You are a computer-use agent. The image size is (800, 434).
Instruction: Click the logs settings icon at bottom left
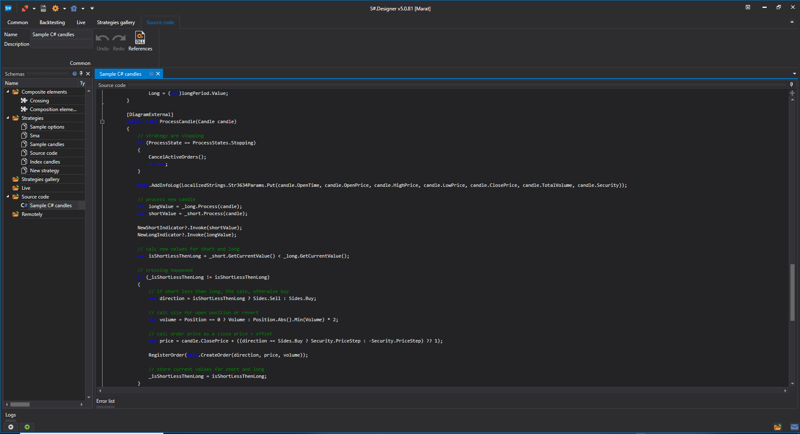11,427
